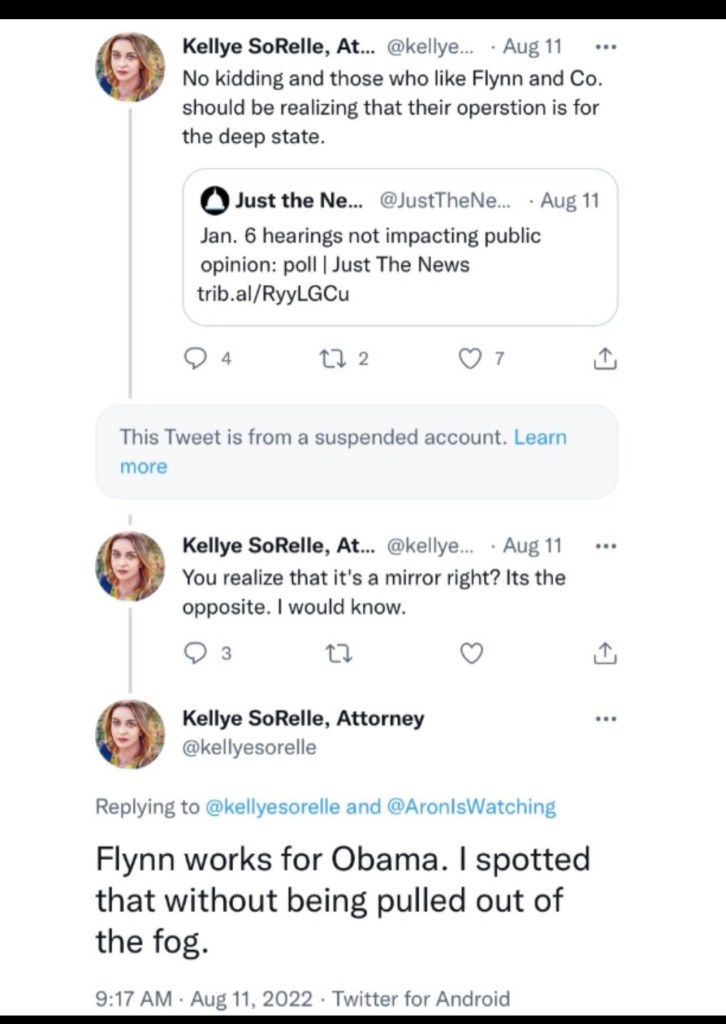Open @kellyesorelle mention in Replying to

pyautogui.click(x=273, y=806)
